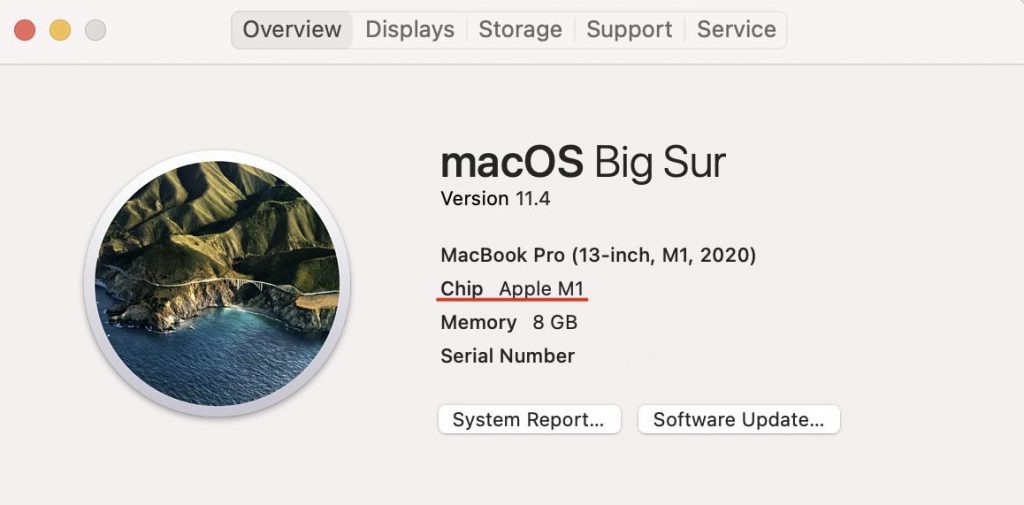Click the 8 GB memory value

point(555,323)
